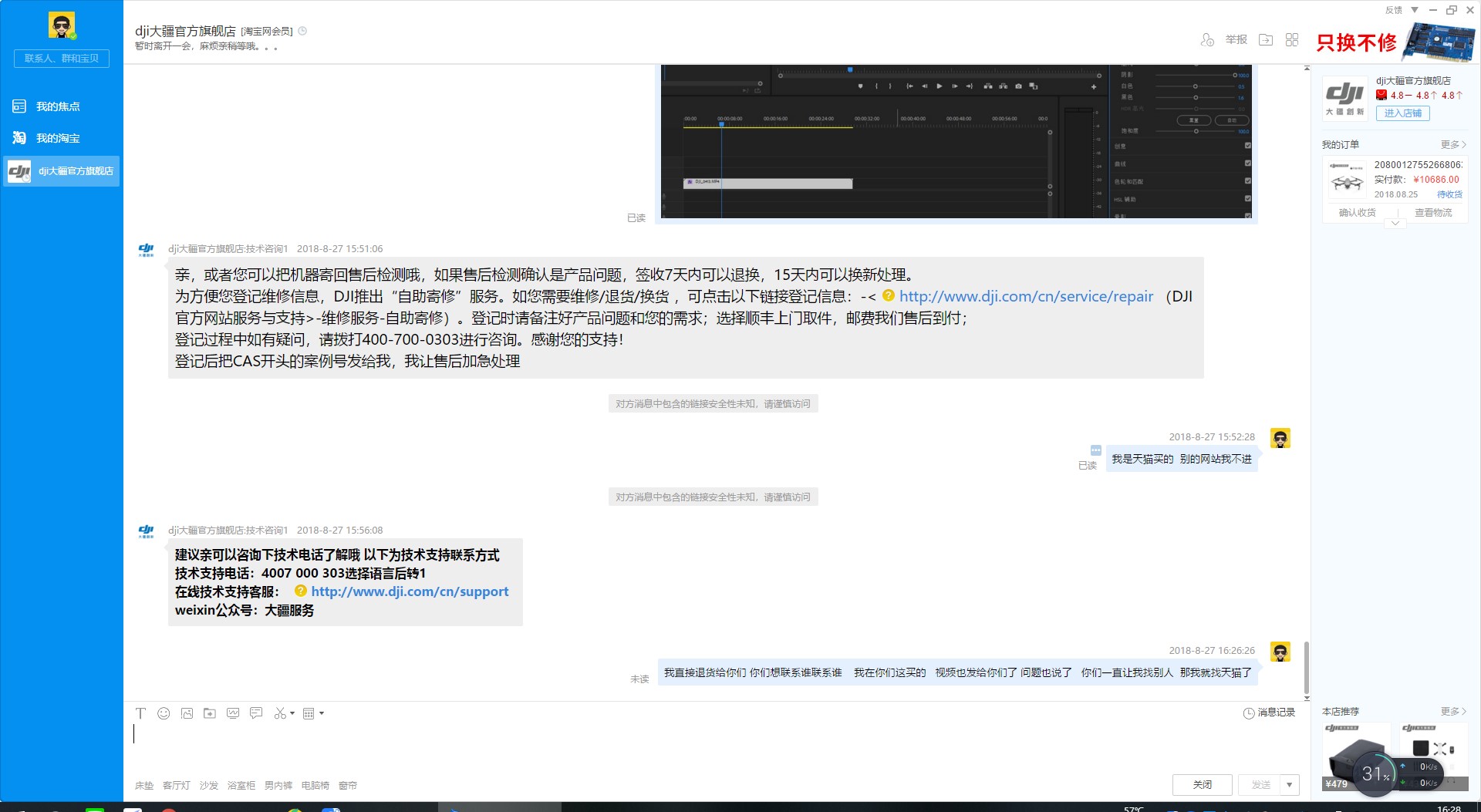The height and width of the screenshot is (812, 1481).
Task: Expand the calculator tool dropdown arrow
Action: point(322,713)
